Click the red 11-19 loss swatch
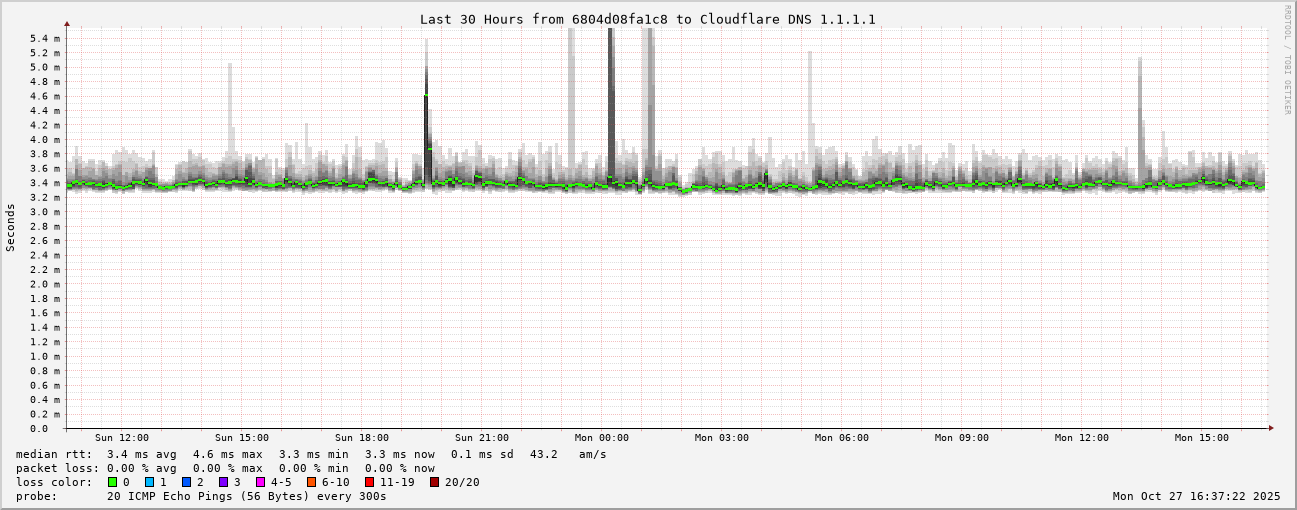 (x=369, y=482)
